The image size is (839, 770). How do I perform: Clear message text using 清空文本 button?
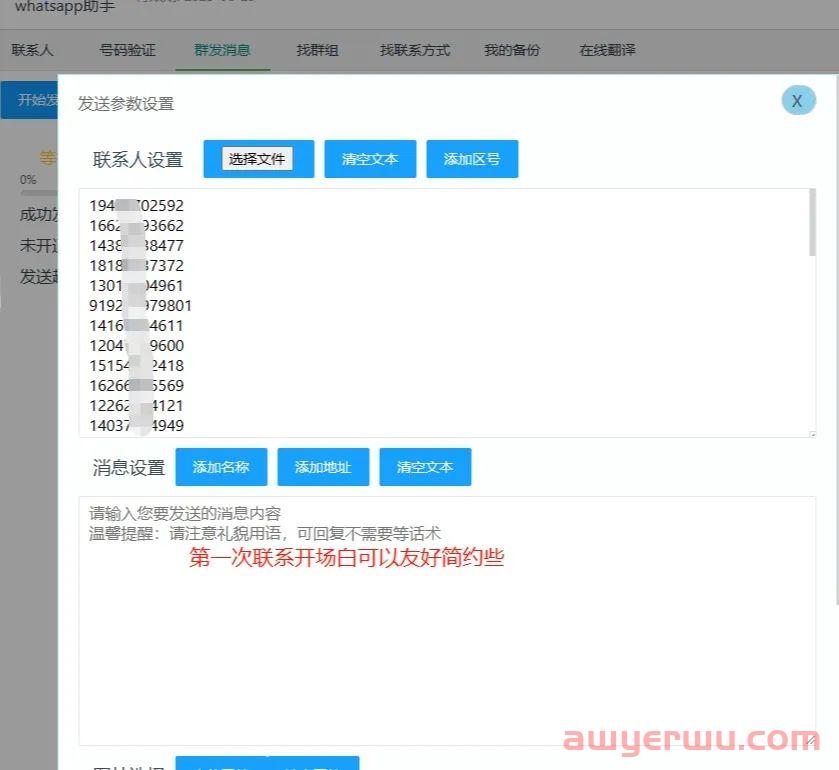(x=425, y=466)
